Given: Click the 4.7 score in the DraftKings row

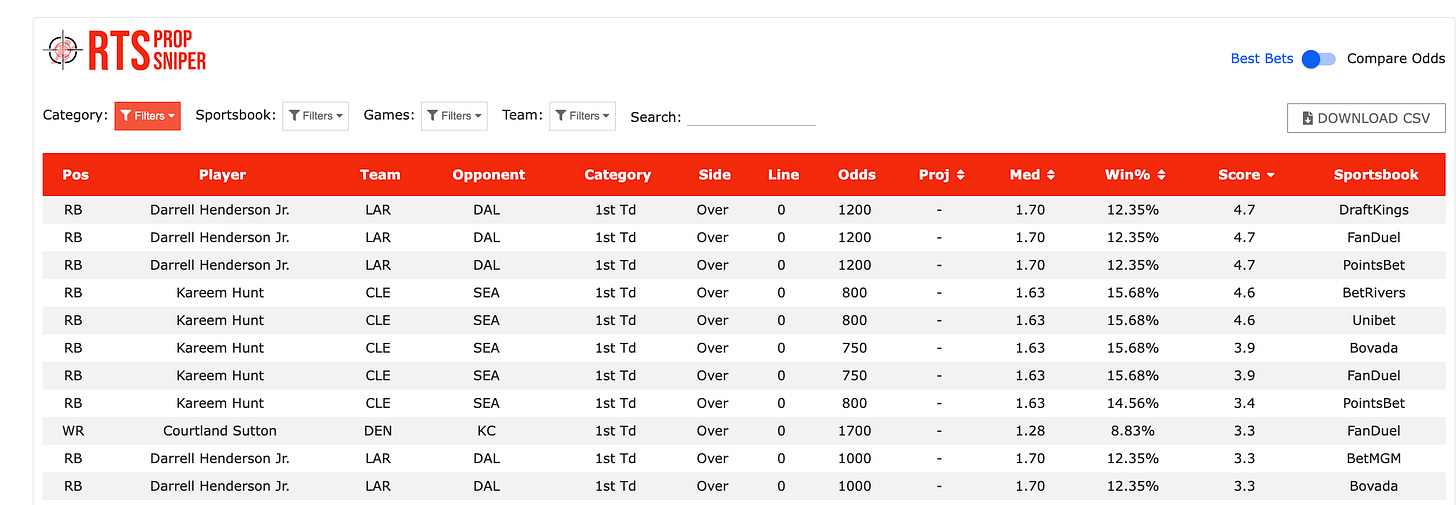Looking at the screenshot, I should [x=1244, y=210].
